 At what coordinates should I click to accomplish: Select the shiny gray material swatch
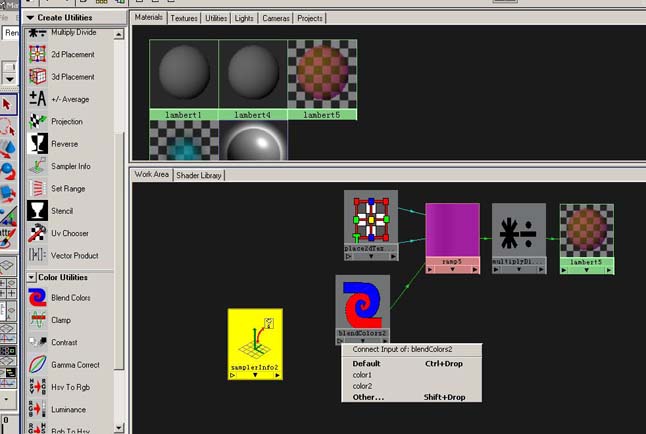point(253,140)
